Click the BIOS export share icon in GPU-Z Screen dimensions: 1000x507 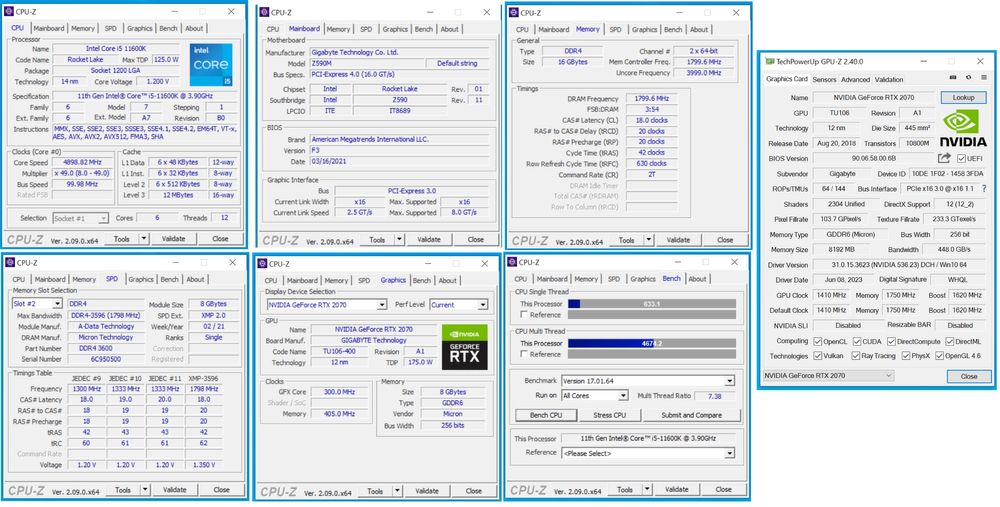(x=944, y=158)
